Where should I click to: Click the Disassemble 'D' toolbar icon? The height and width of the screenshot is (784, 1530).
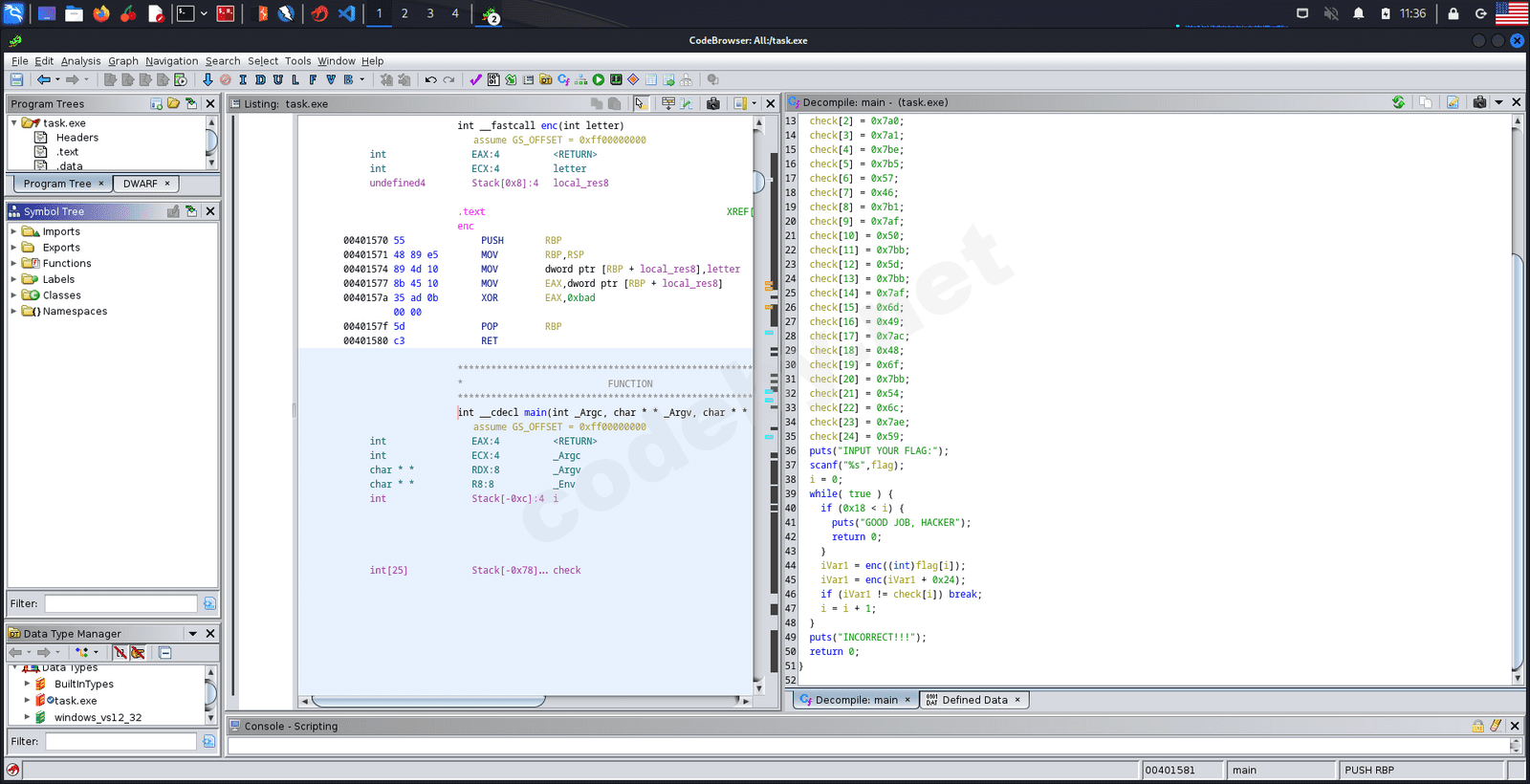pyautogui.click(x=260, y=80)
